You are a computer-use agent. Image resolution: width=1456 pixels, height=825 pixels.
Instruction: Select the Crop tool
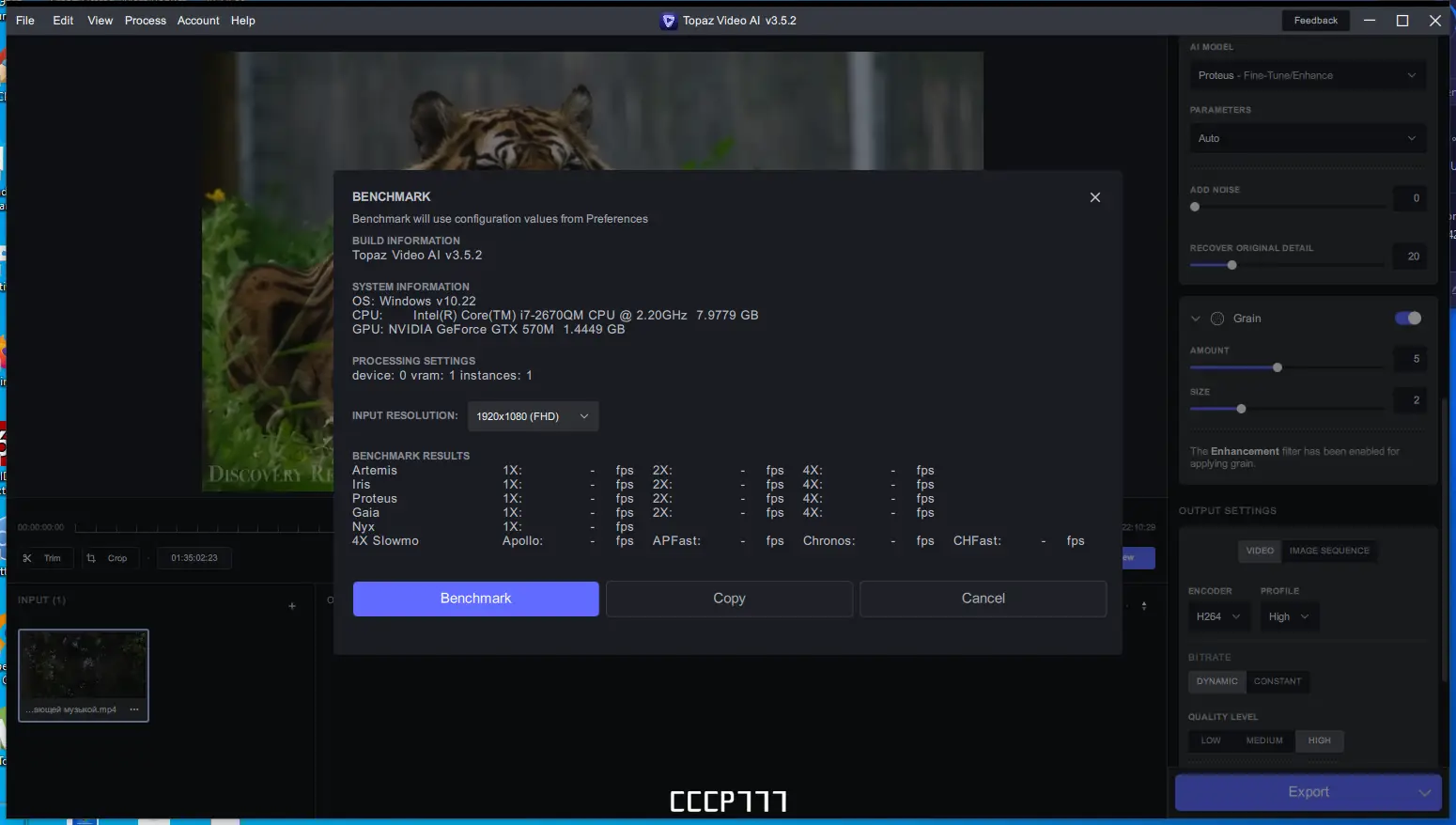[x=110, y=557]
